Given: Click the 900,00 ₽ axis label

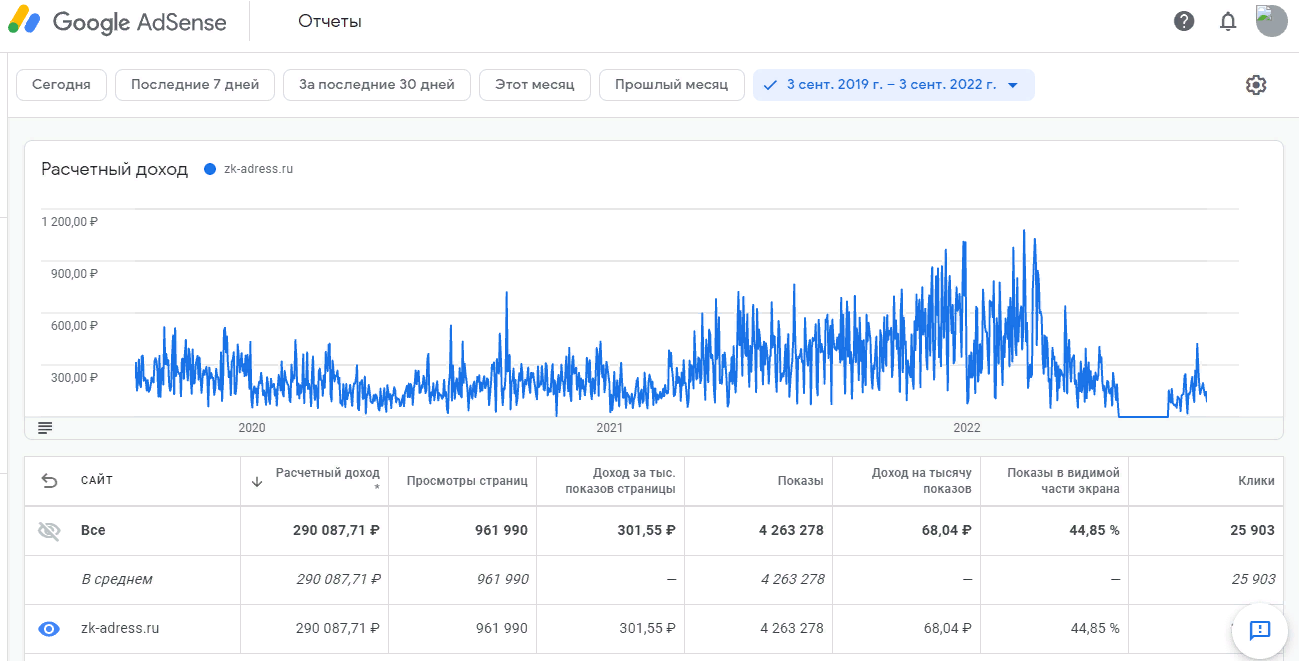Looking at the screenshot, I should coord(75,273).
